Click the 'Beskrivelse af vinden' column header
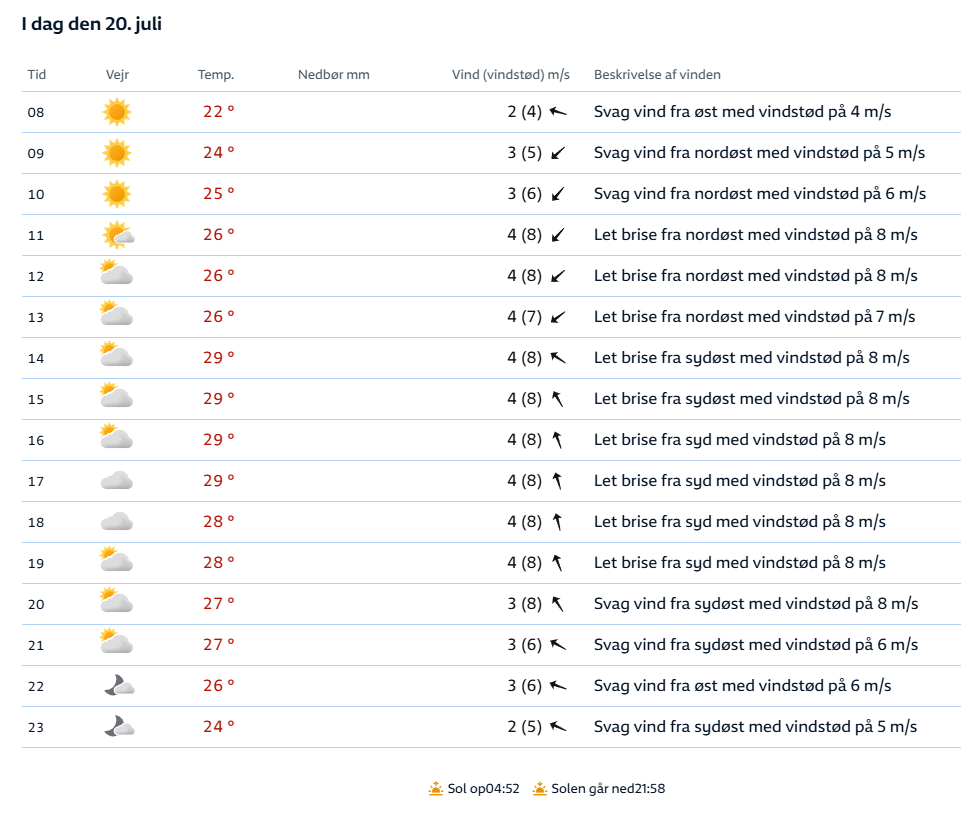The width and height of the screenshot is (961, 817). click(657, 75)
